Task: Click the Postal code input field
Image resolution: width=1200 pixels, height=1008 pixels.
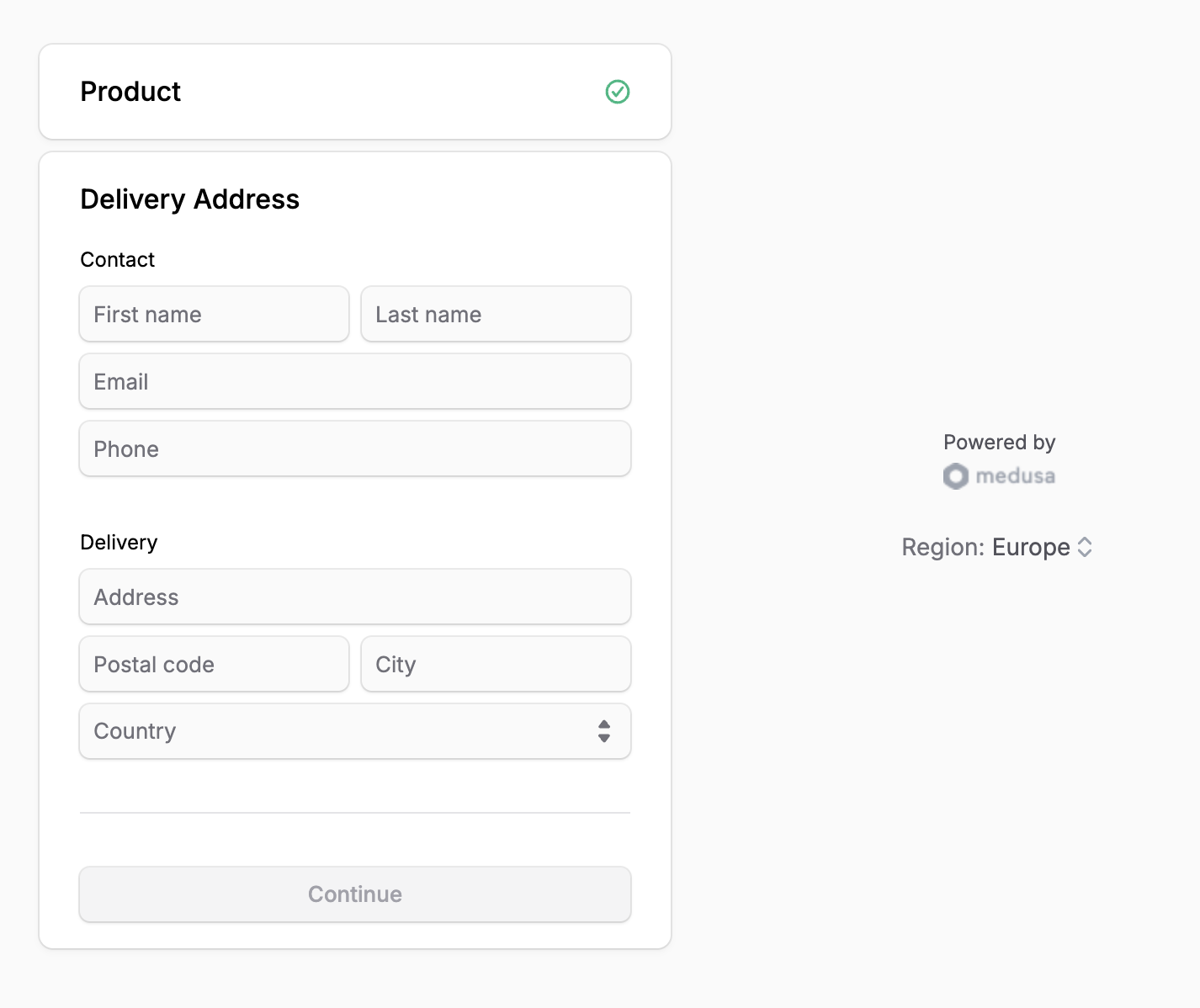Action: (x=214, y=664)
